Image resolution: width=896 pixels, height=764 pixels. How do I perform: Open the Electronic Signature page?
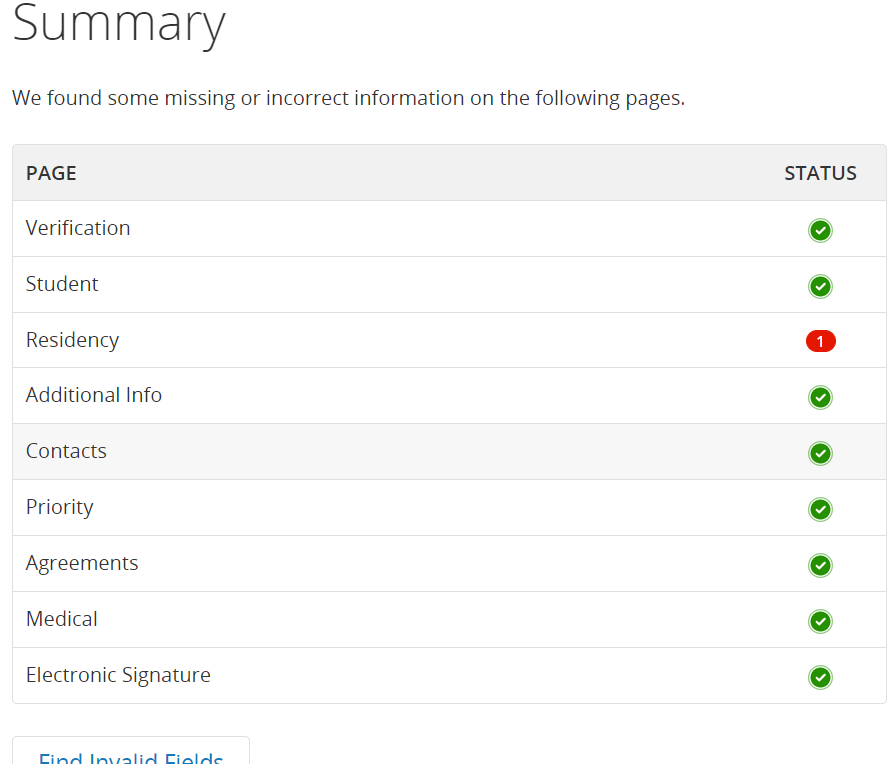point(118,675)
